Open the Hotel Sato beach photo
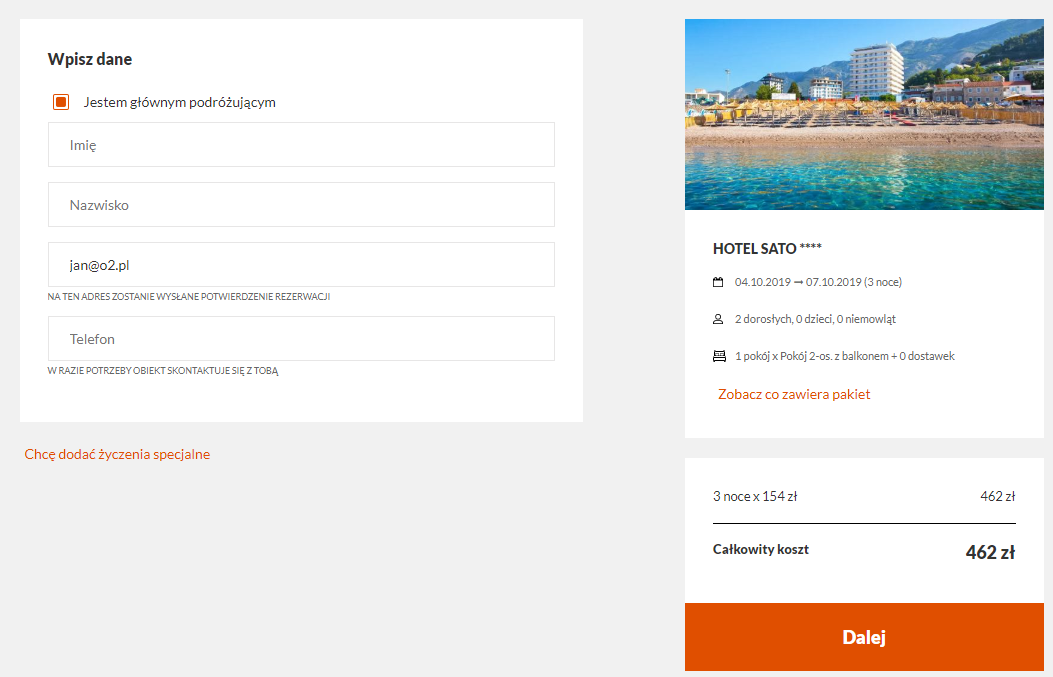 tap(864, 114)
